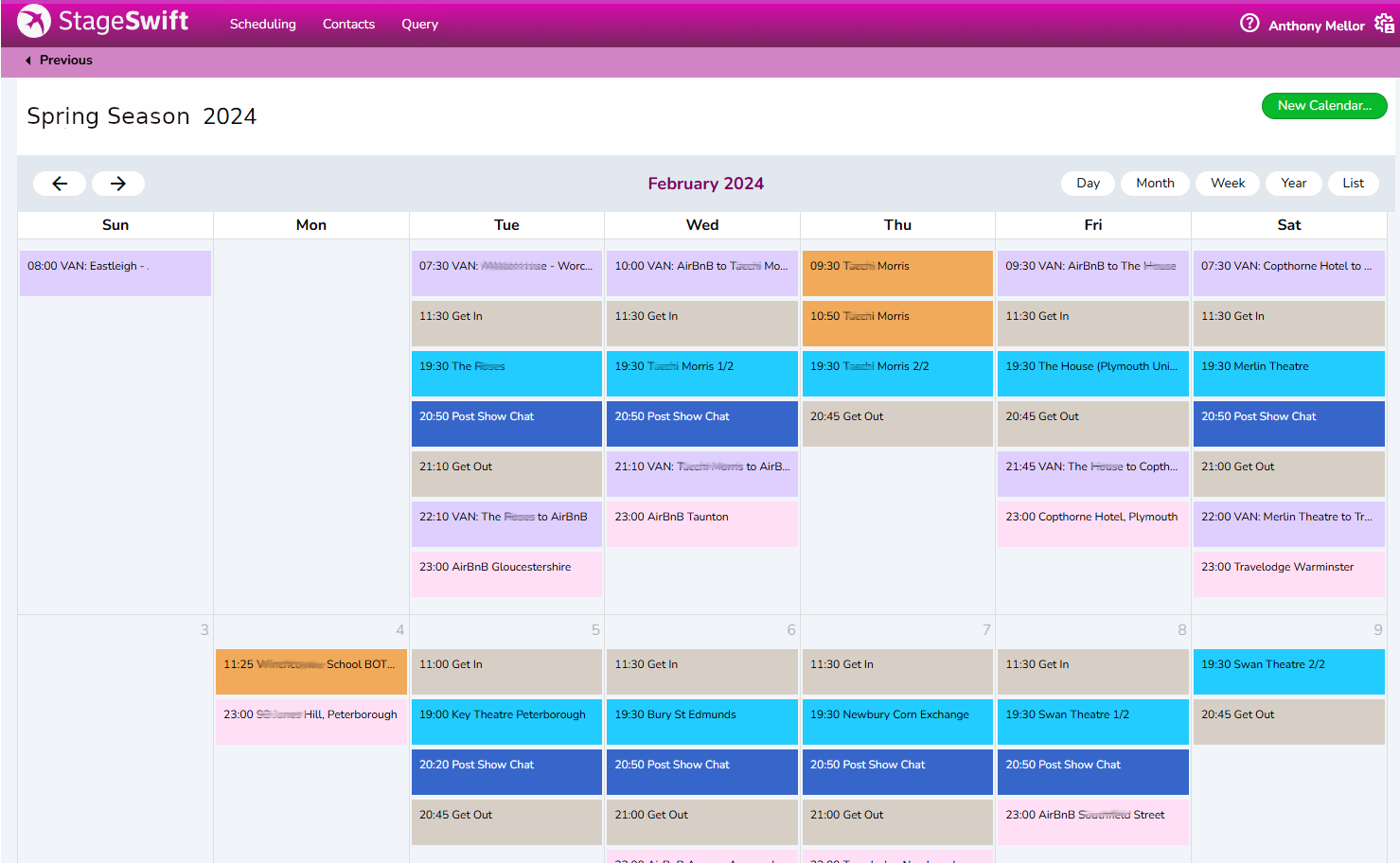1400x863 pixels.
Task: Show the List view
Action: (x=1353, y=184)
